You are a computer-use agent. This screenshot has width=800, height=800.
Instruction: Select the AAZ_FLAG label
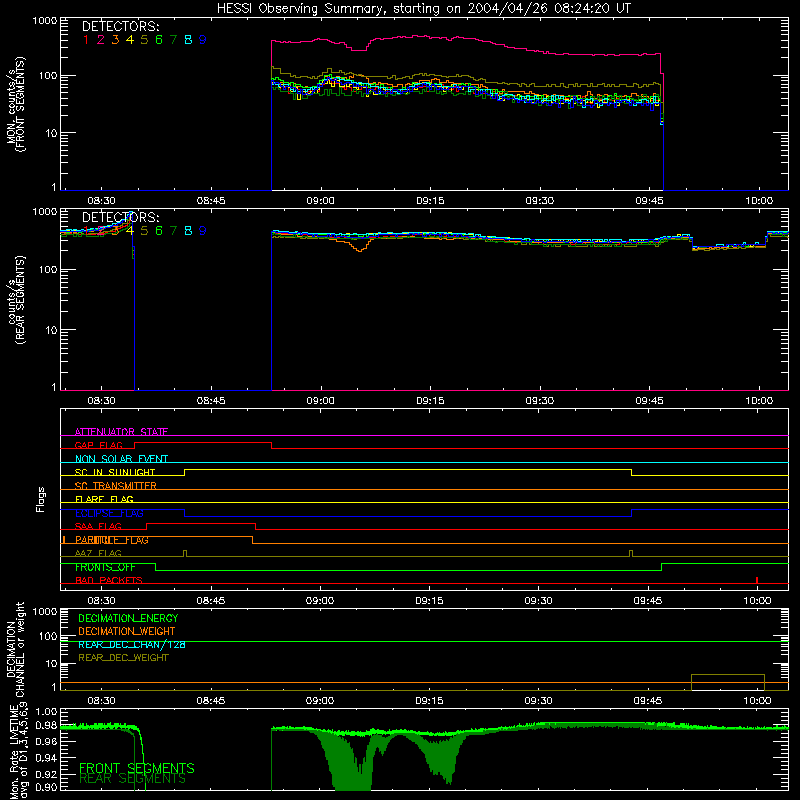point(98,554)
